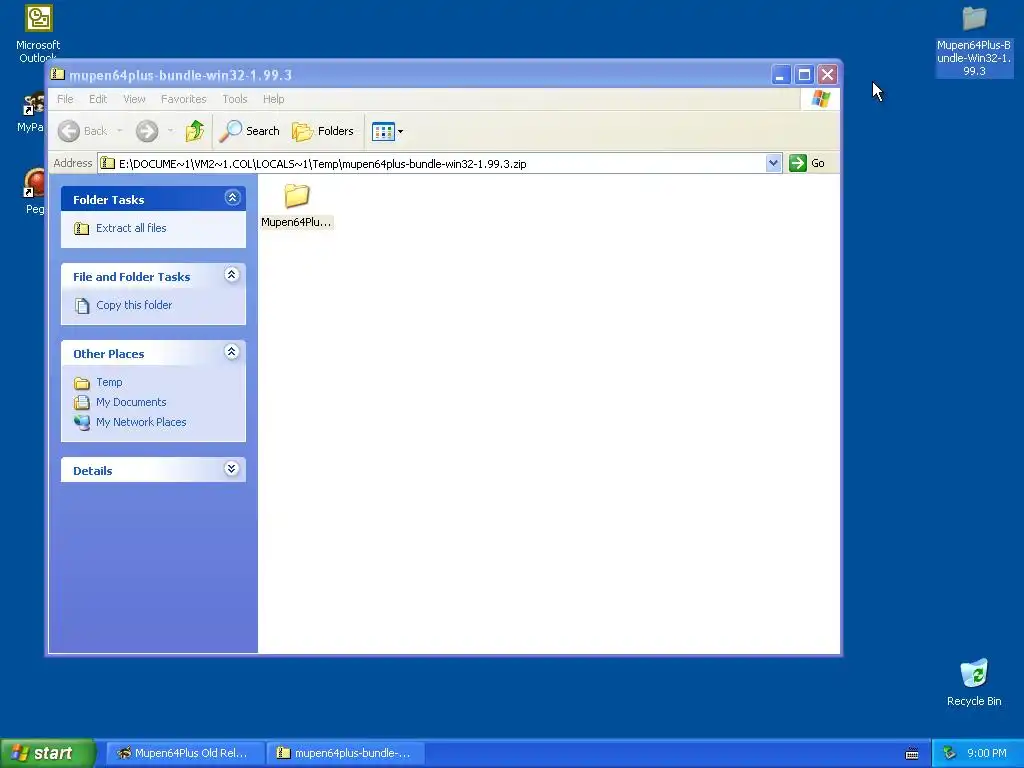Viewport: 1024px width, 768px height.
Task: Open Temp under Other Places
Action: coord(109,382)
